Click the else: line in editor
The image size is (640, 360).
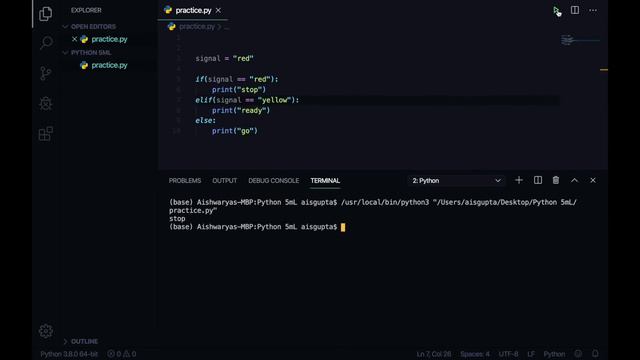click(x=205, y=120)
